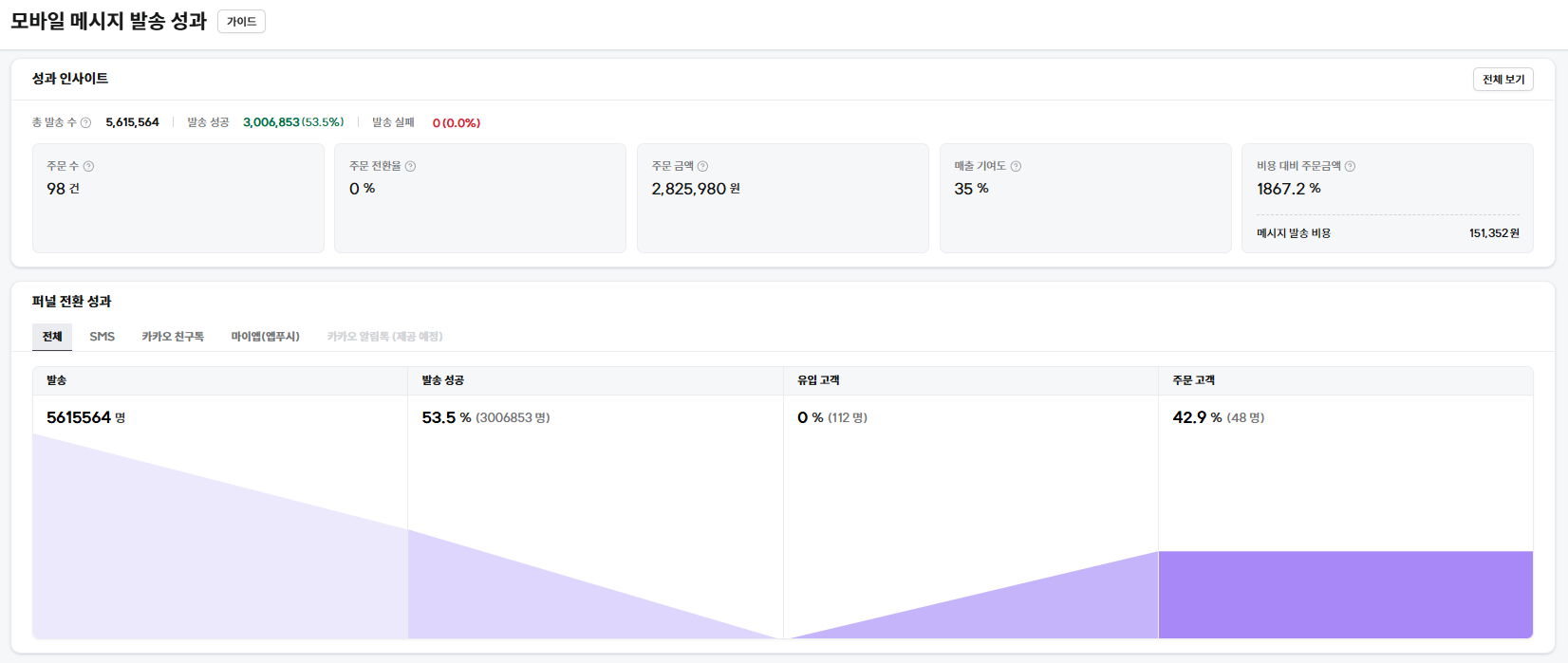Open the 마이앱(앱푸시) tab
1568x663 pixels.
265,337
